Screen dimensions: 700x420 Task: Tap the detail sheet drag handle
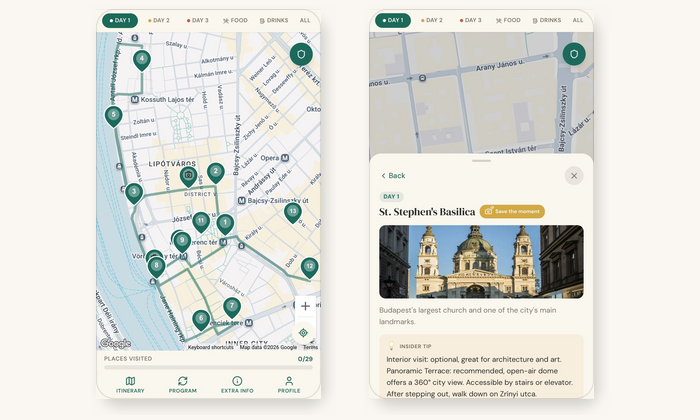click(481, 161)
